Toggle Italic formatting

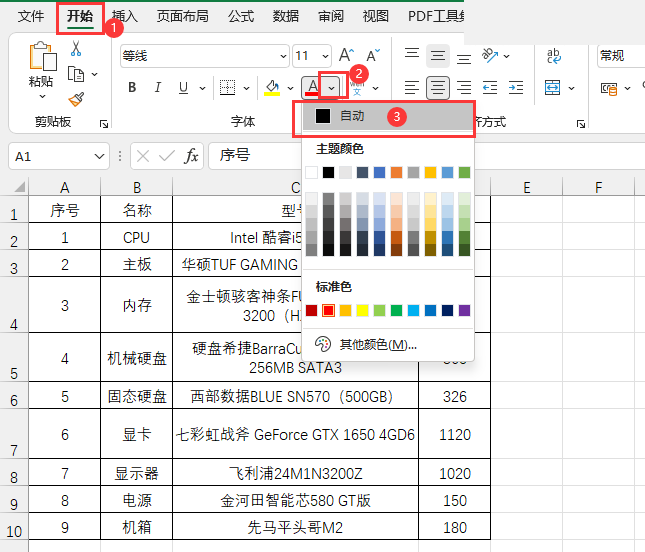(158, 87)
